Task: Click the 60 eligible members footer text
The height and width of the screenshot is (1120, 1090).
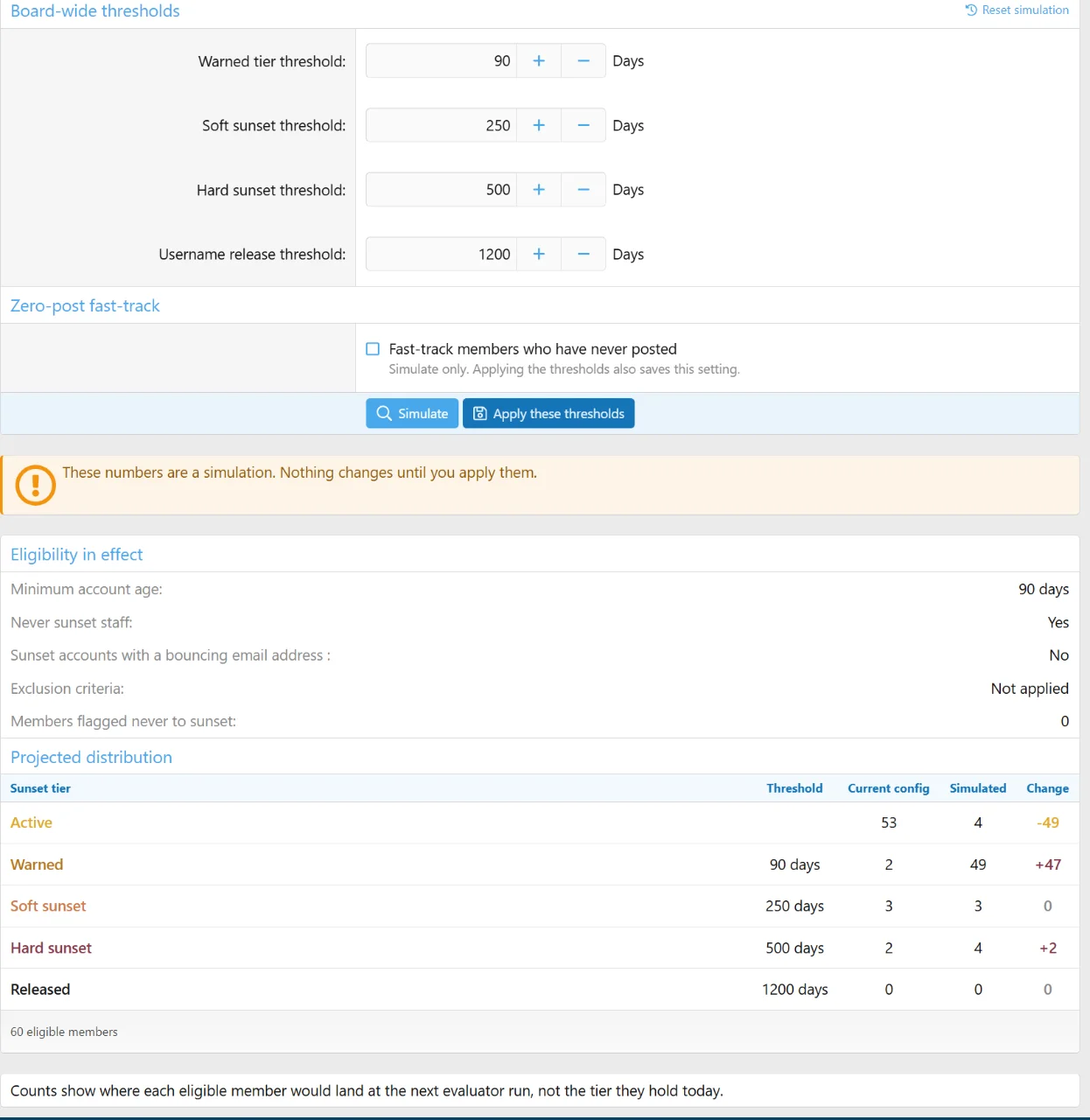Action: pos(64,1032)
